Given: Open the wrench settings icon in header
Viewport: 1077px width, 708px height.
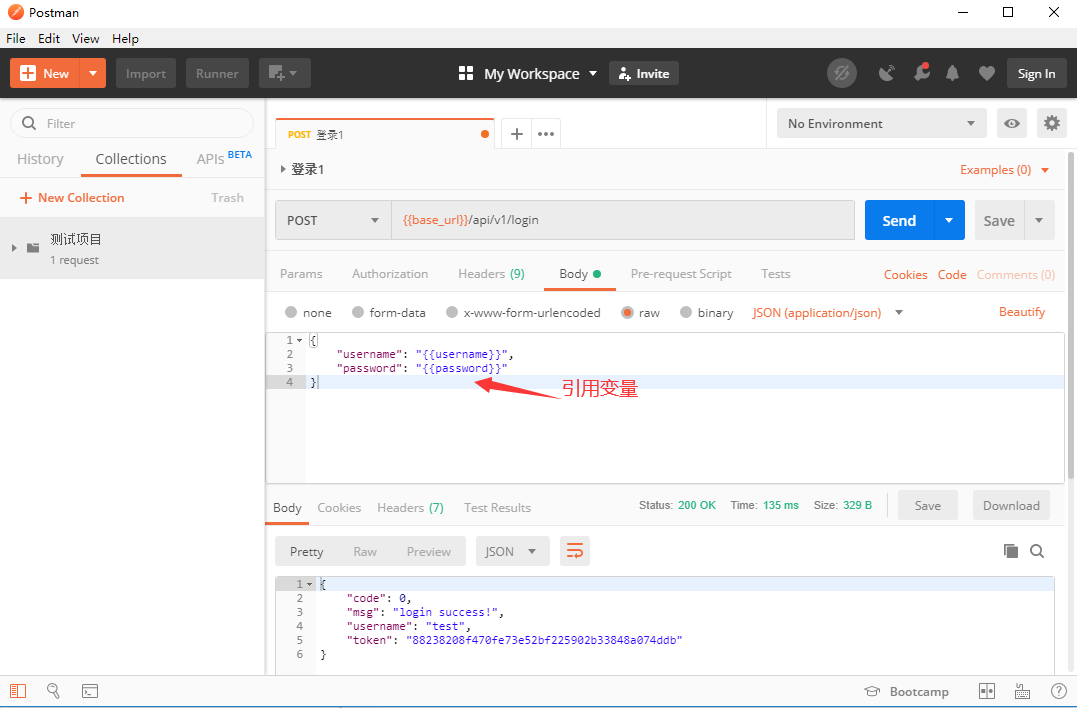Looking at the screenshot, I should 921,73.
